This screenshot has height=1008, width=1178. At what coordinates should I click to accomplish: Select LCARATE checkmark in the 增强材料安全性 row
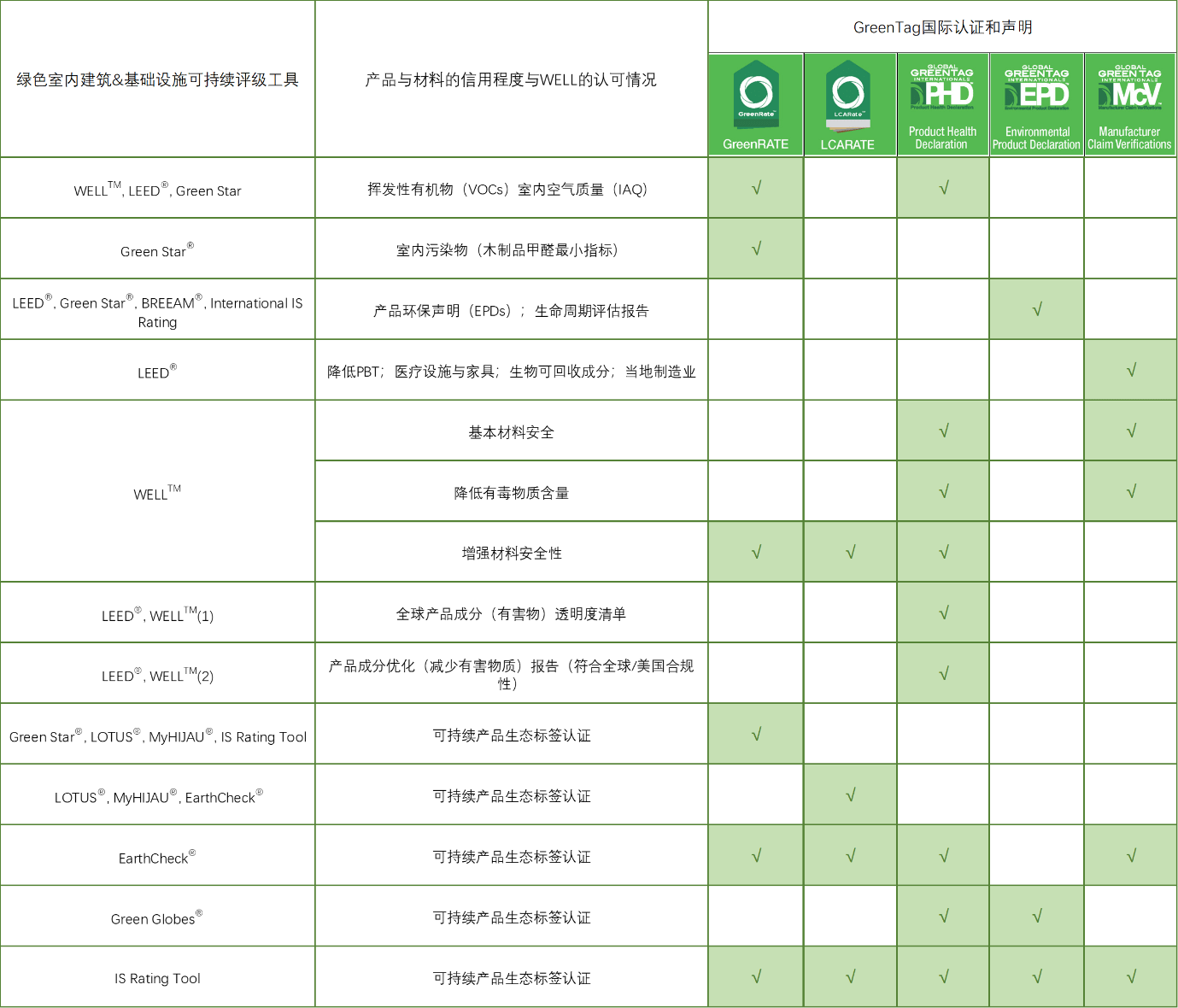pyautogui.click(x=851, y=552)
